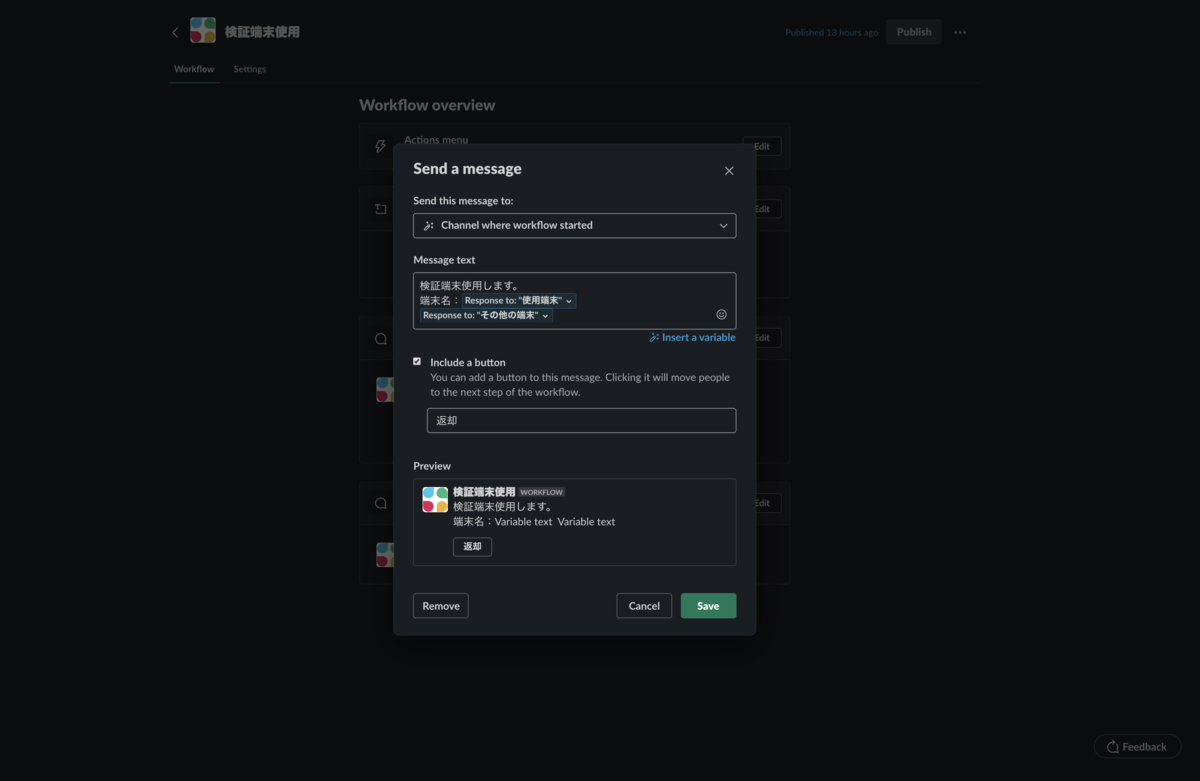
Task: Click the Cancel button
Action: pos(644,606)
